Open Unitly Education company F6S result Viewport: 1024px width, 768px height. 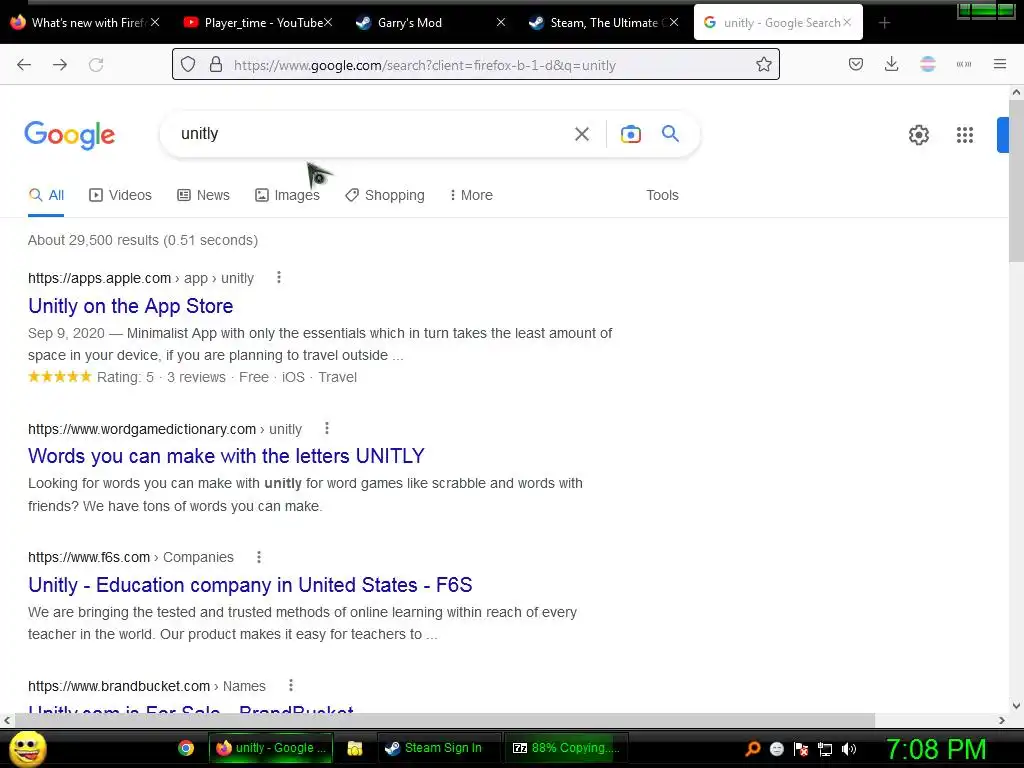tap(250, 585)
